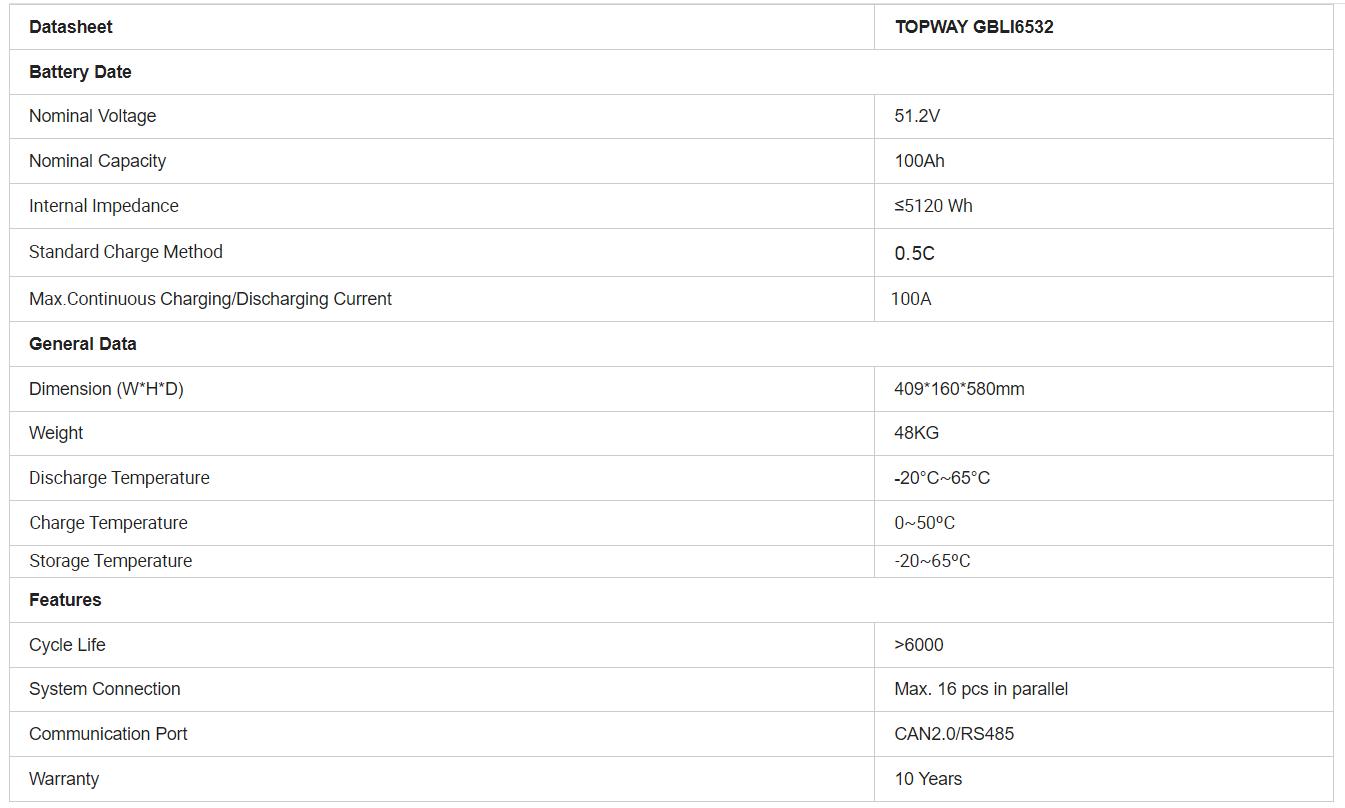Click the General Data section heading
1345x808 pixels.
pos(82,344)
